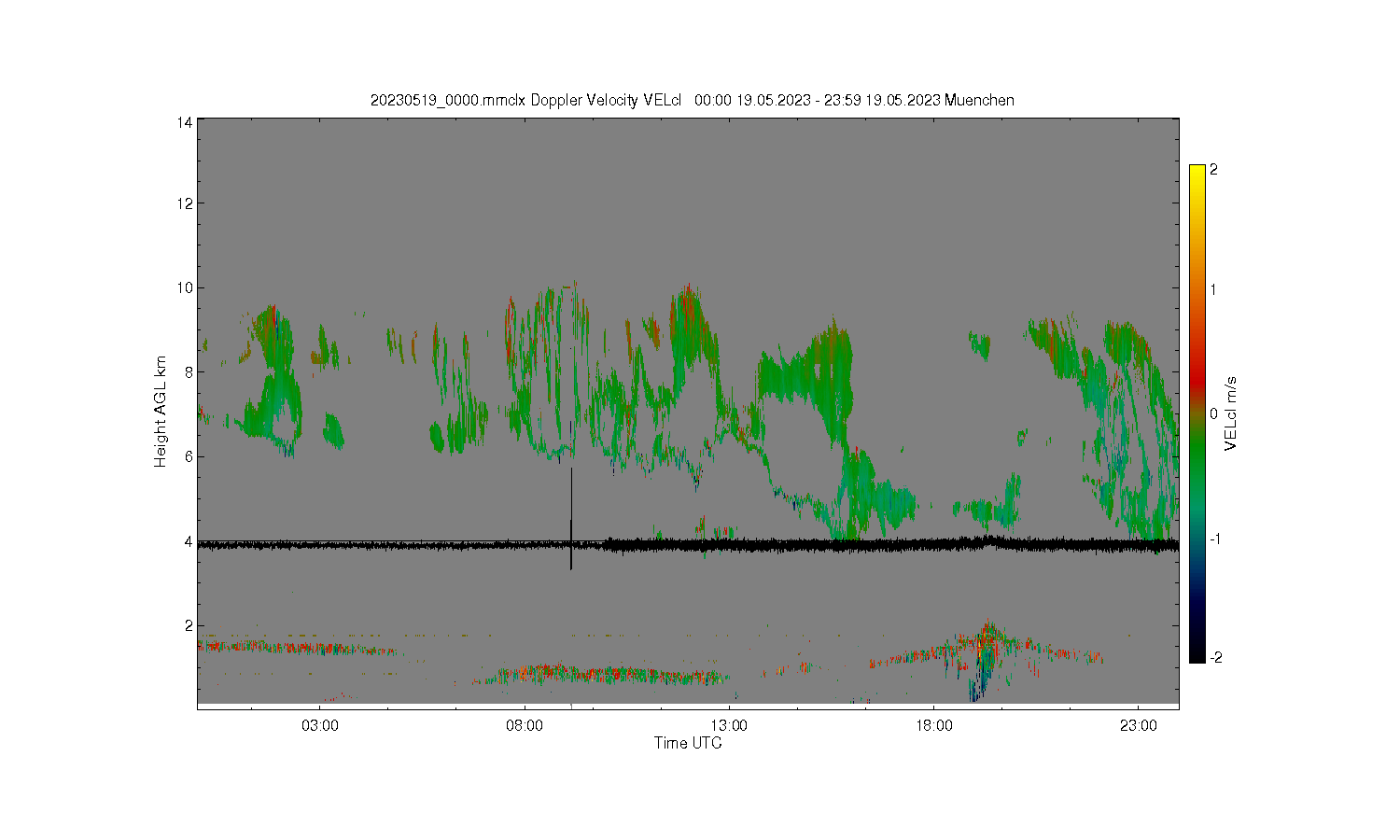Click the 18:00 time tick label
The height and width of the screenshot is (840, 1400).
pos(933,725)
